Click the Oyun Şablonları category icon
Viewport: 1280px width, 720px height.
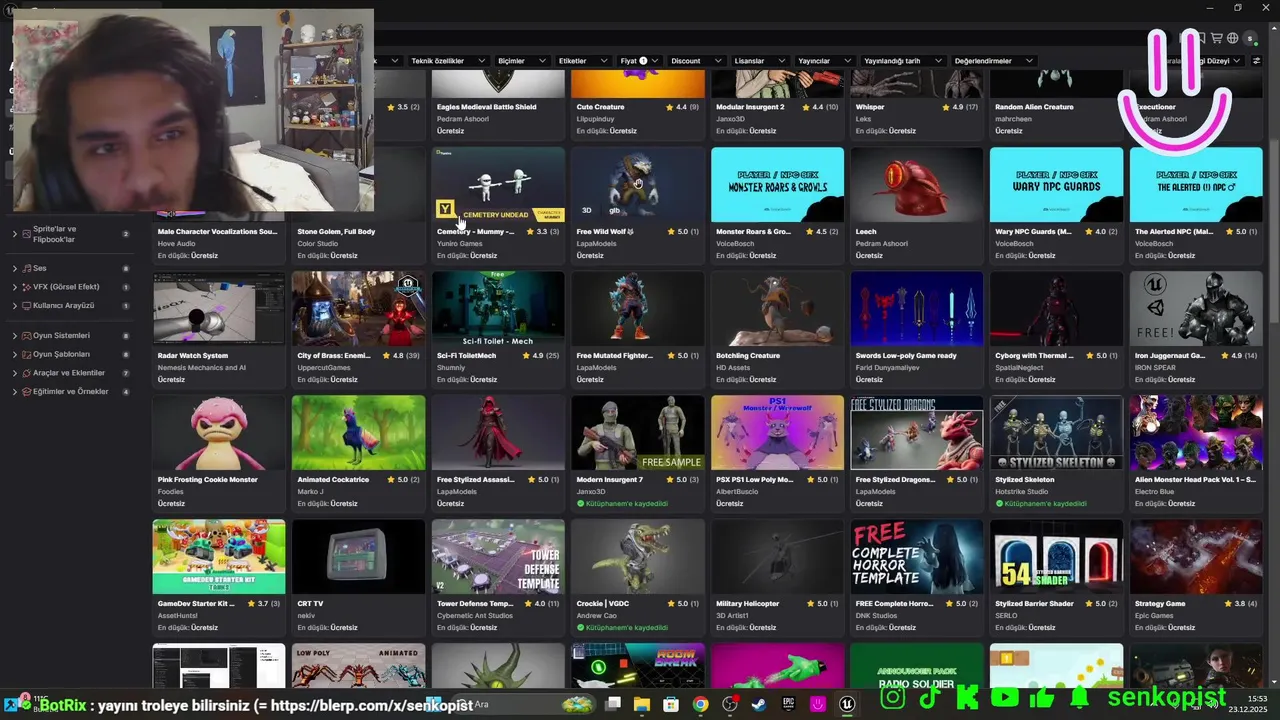coord(25,354)
